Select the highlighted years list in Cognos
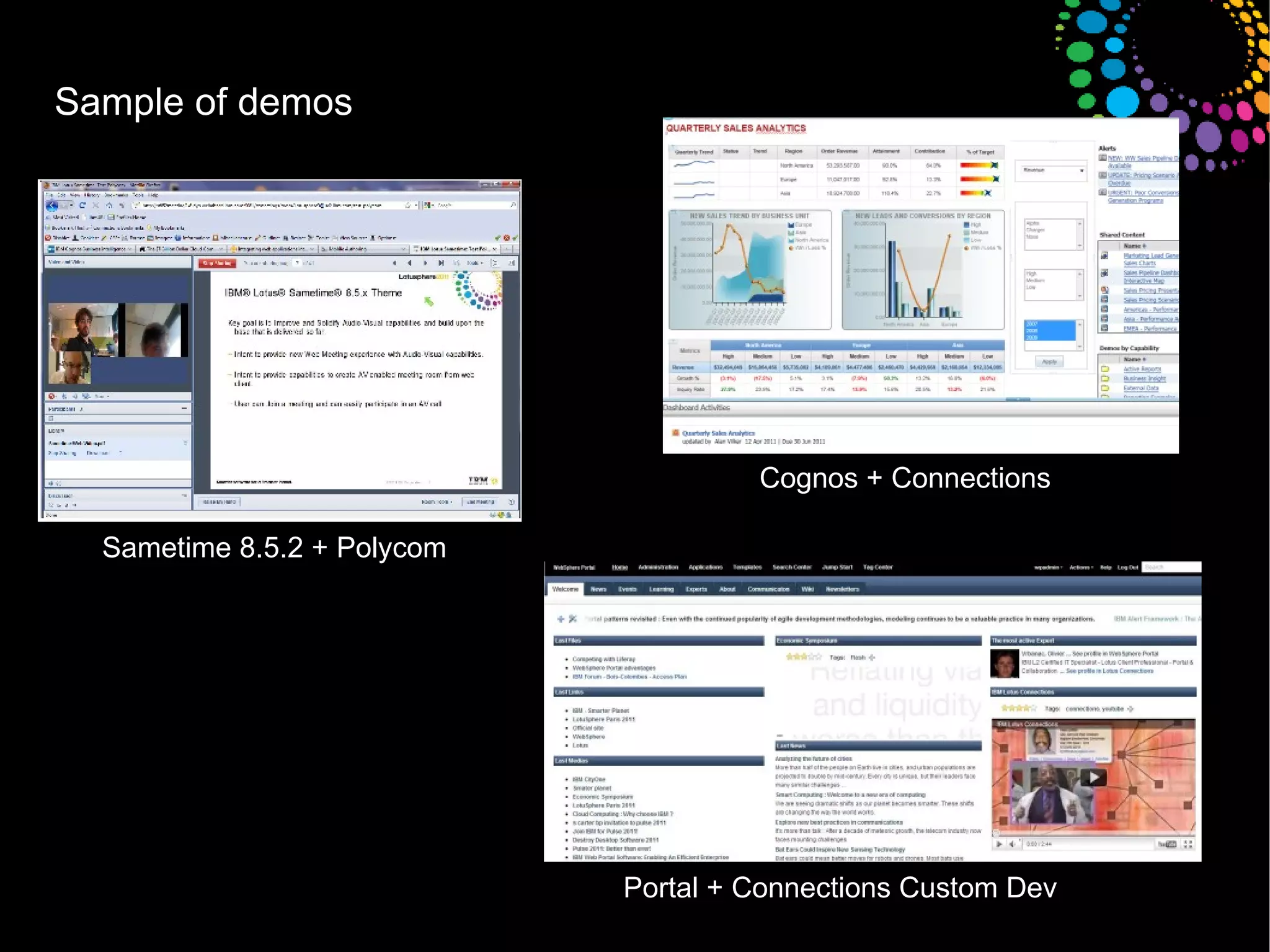This screenshot has height=952, width=1270. (x=1050, y=331)
